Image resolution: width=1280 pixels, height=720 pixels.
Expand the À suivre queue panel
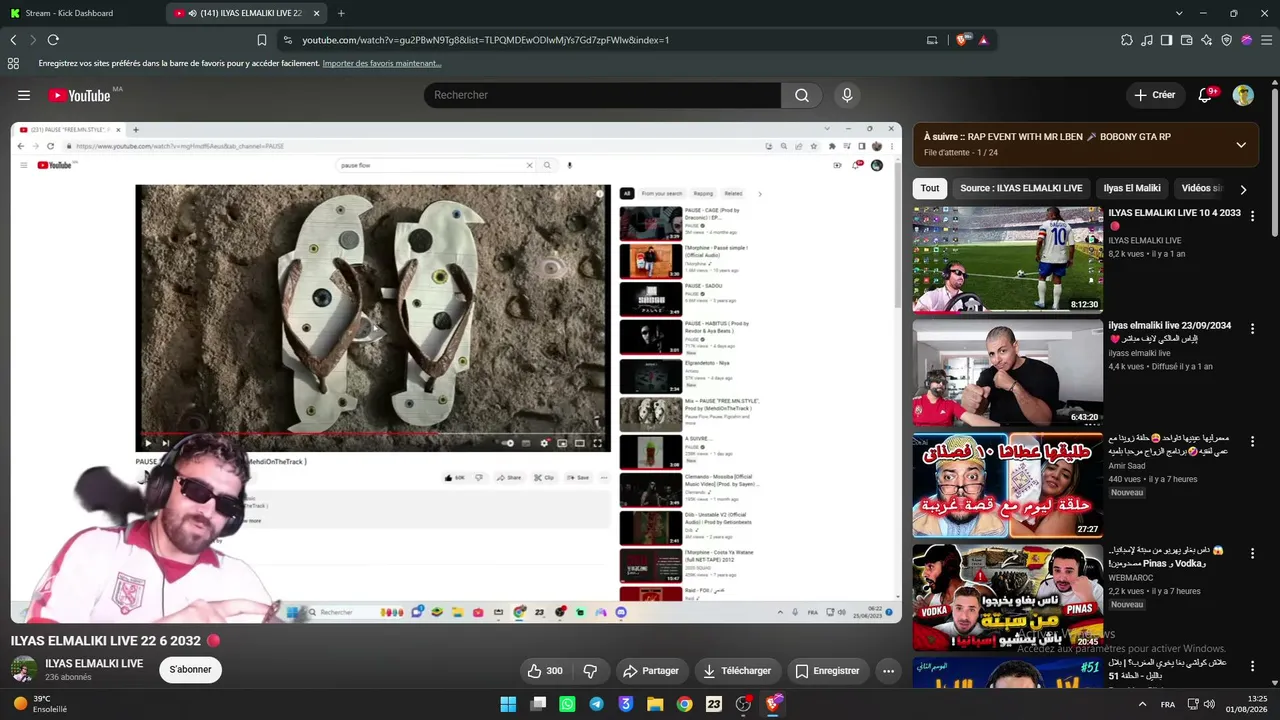(x=1241, y=144)
